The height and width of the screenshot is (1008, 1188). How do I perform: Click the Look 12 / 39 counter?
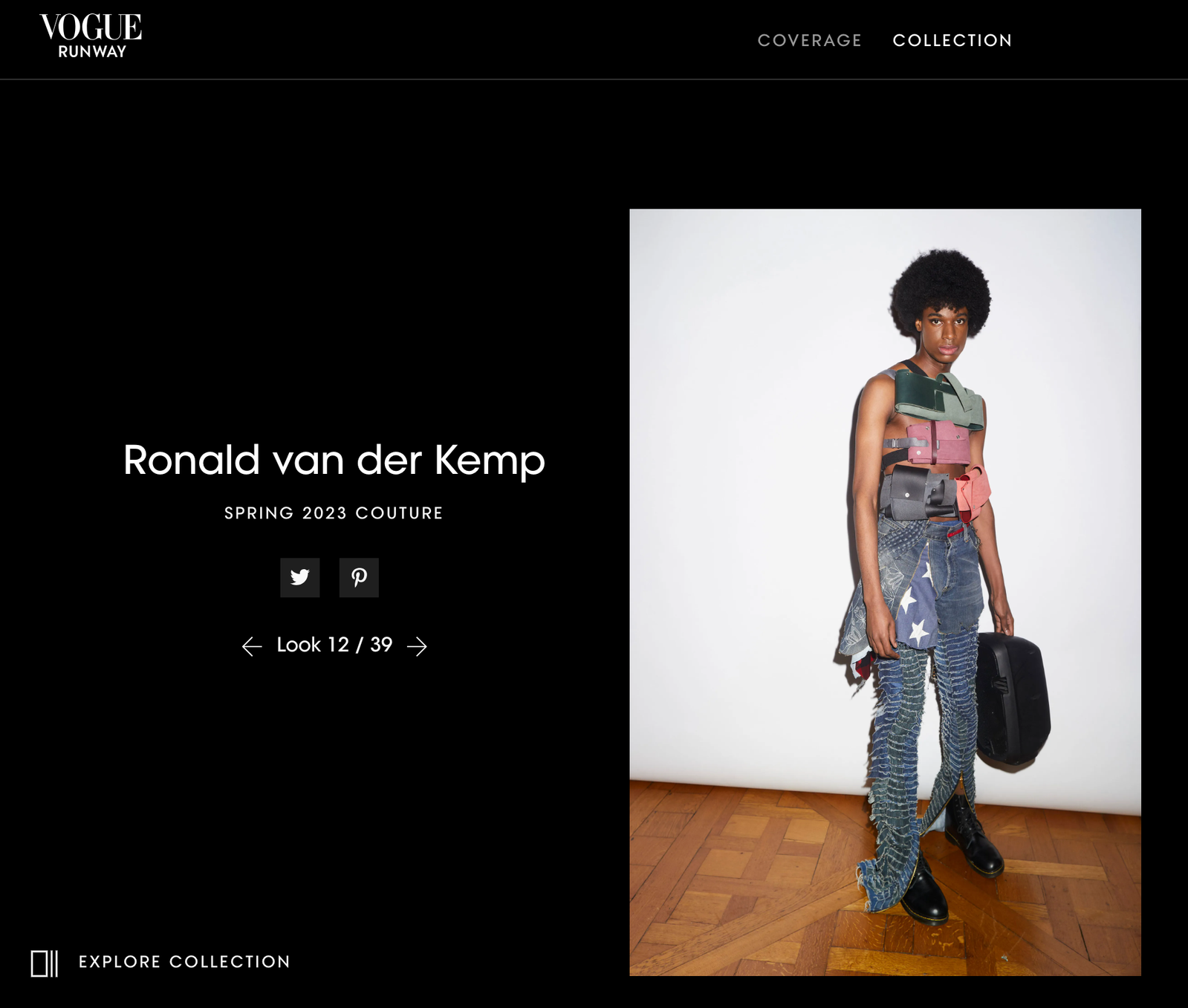(x=334, y=645)
